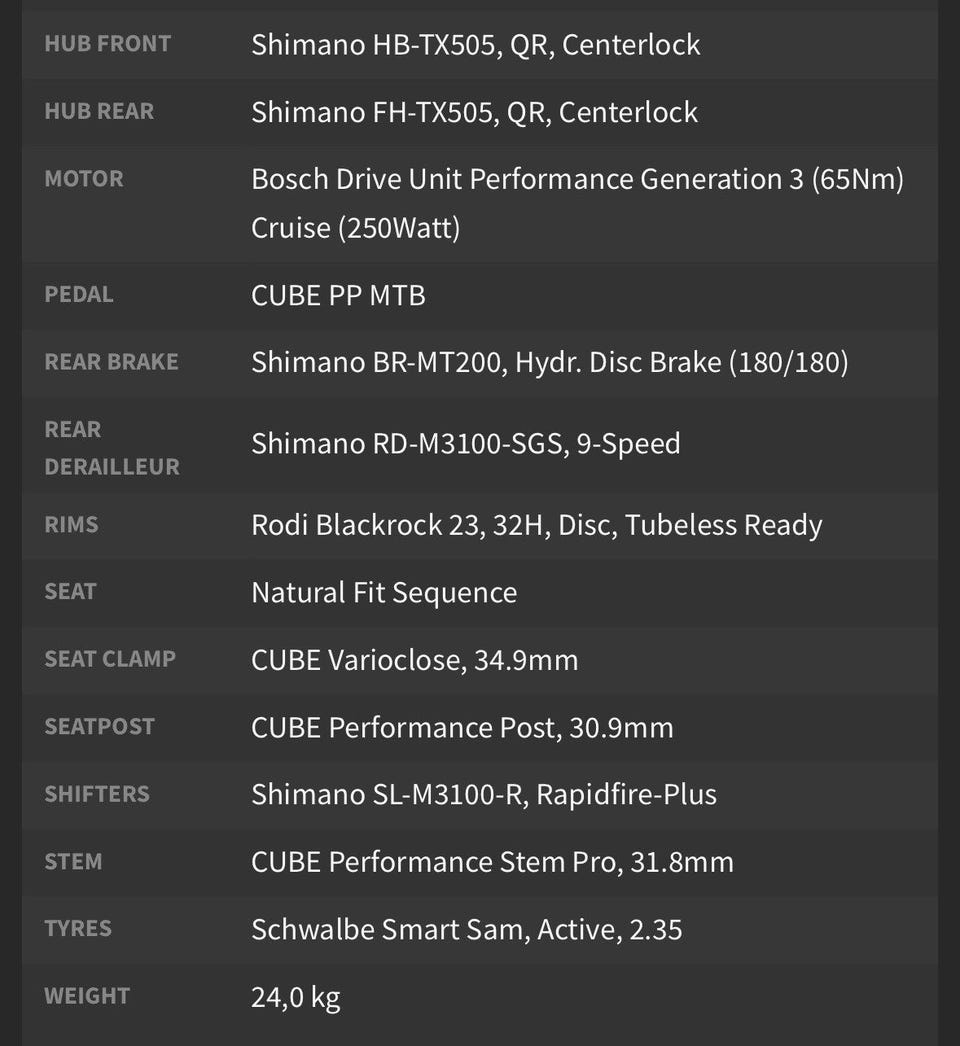The width and height of the screenshot is (960, 1046).
Task: Select the Shimano BR-MT200 brake text
Action: tap(550, 363)
